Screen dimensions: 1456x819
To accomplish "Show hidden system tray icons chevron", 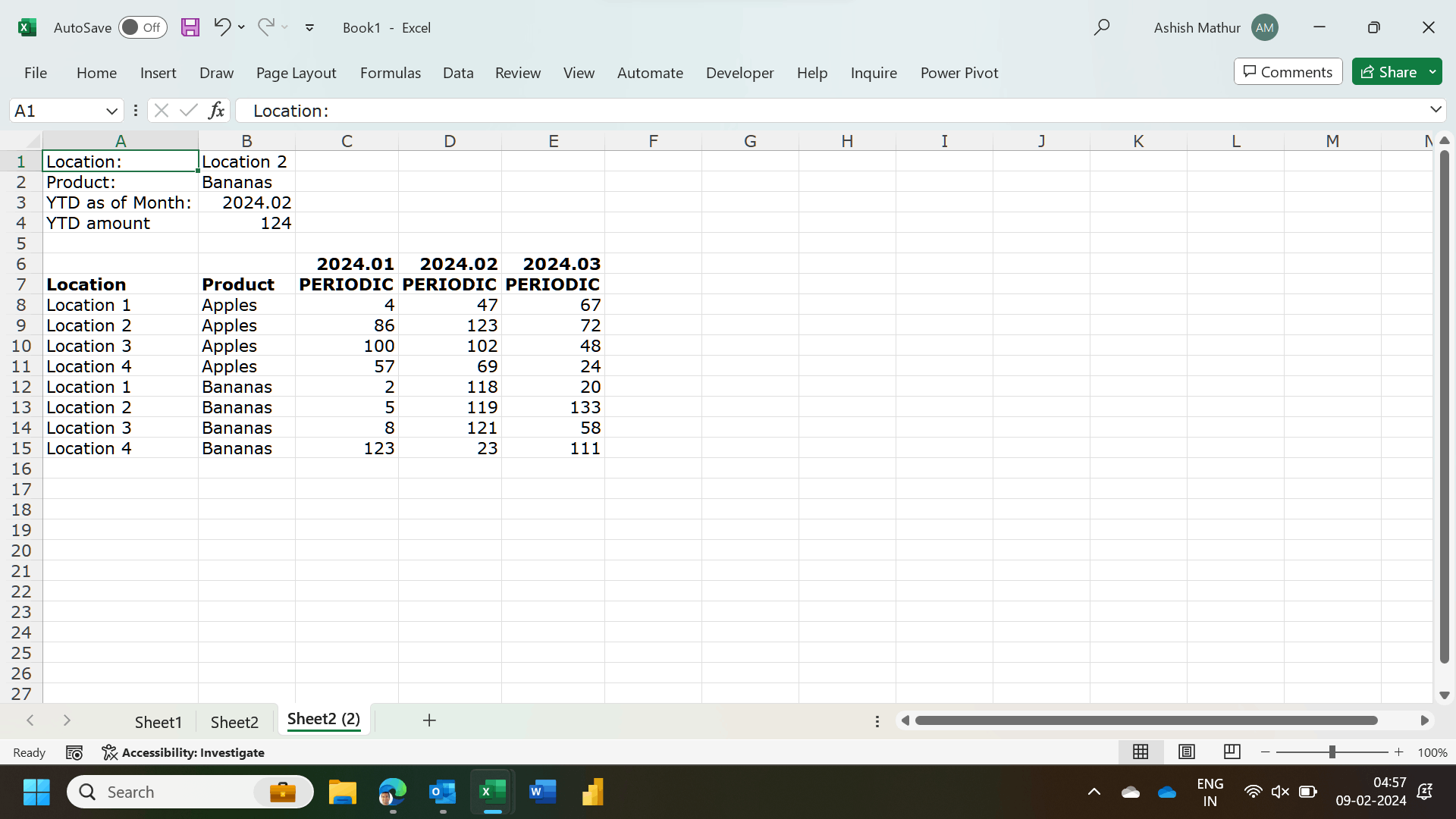I will (x=1094, y=792).
